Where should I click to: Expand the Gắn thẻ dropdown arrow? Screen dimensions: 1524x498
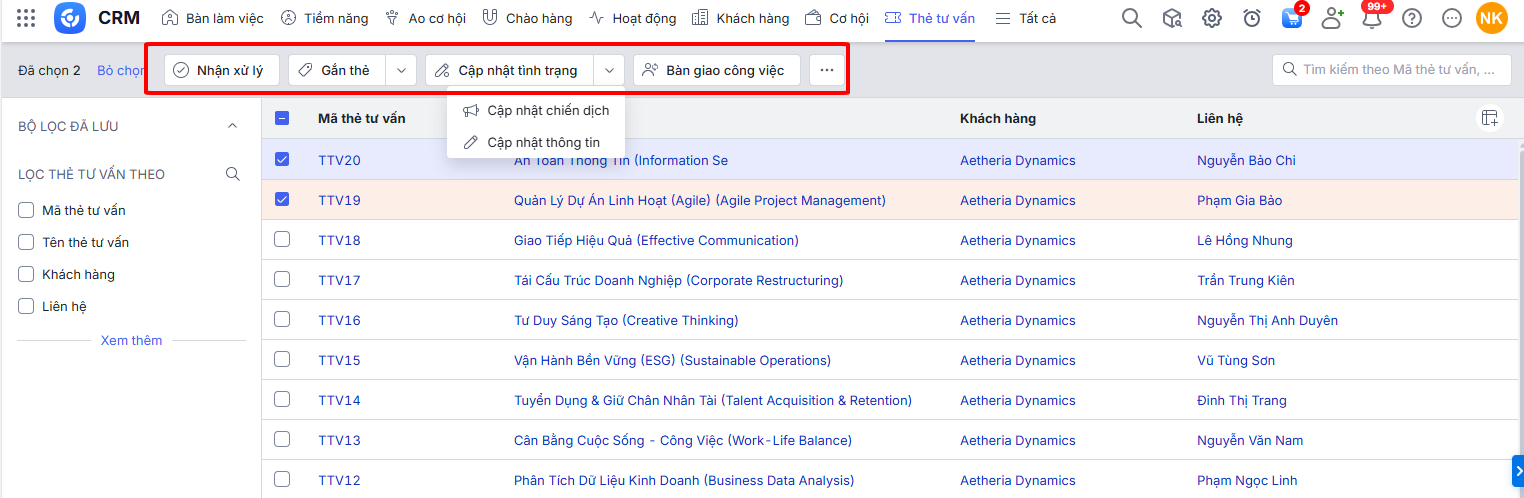point(401,70)
